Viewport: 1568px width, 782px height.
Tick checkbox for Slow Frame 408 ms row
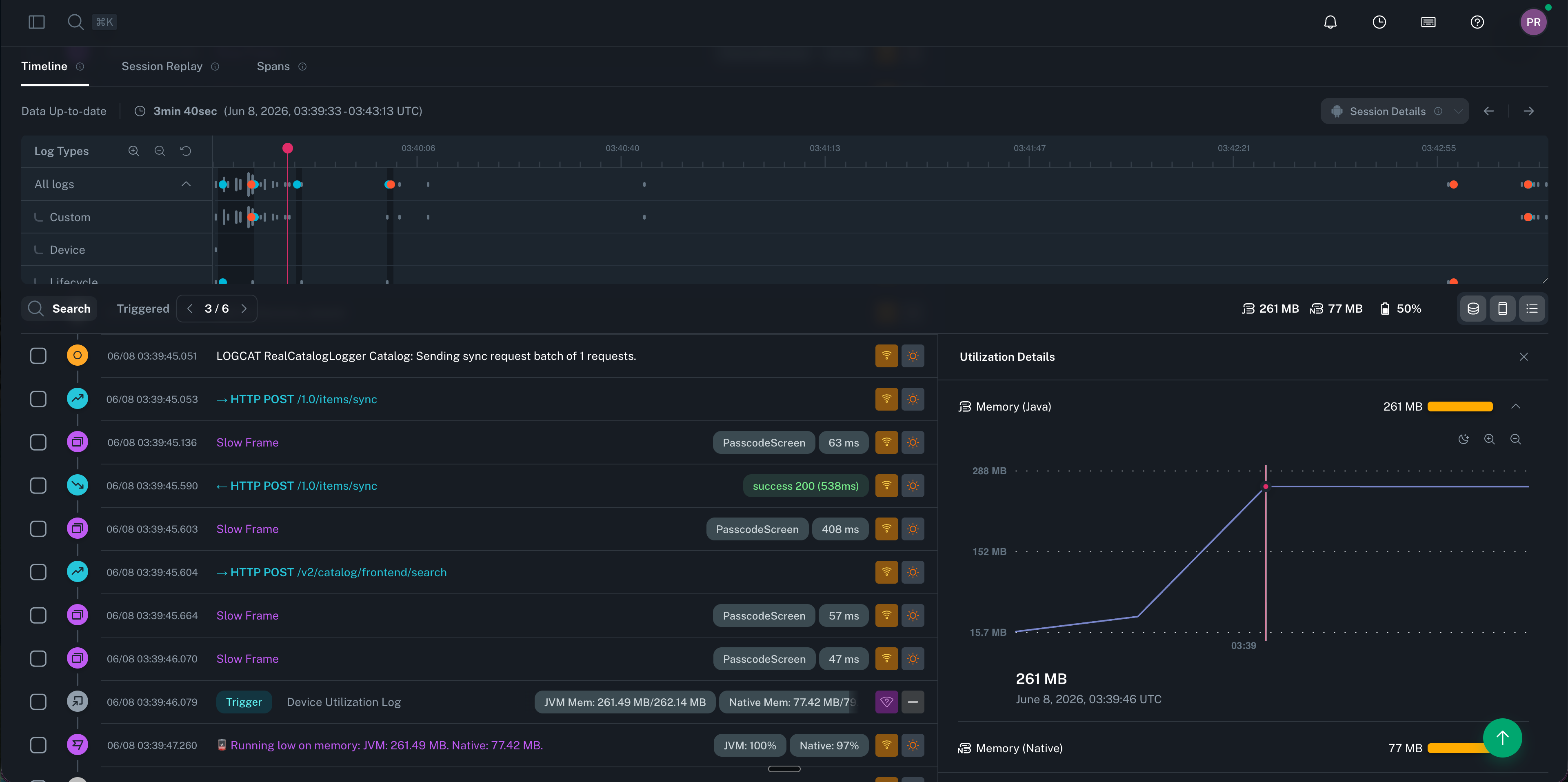(x=38, y=529)
